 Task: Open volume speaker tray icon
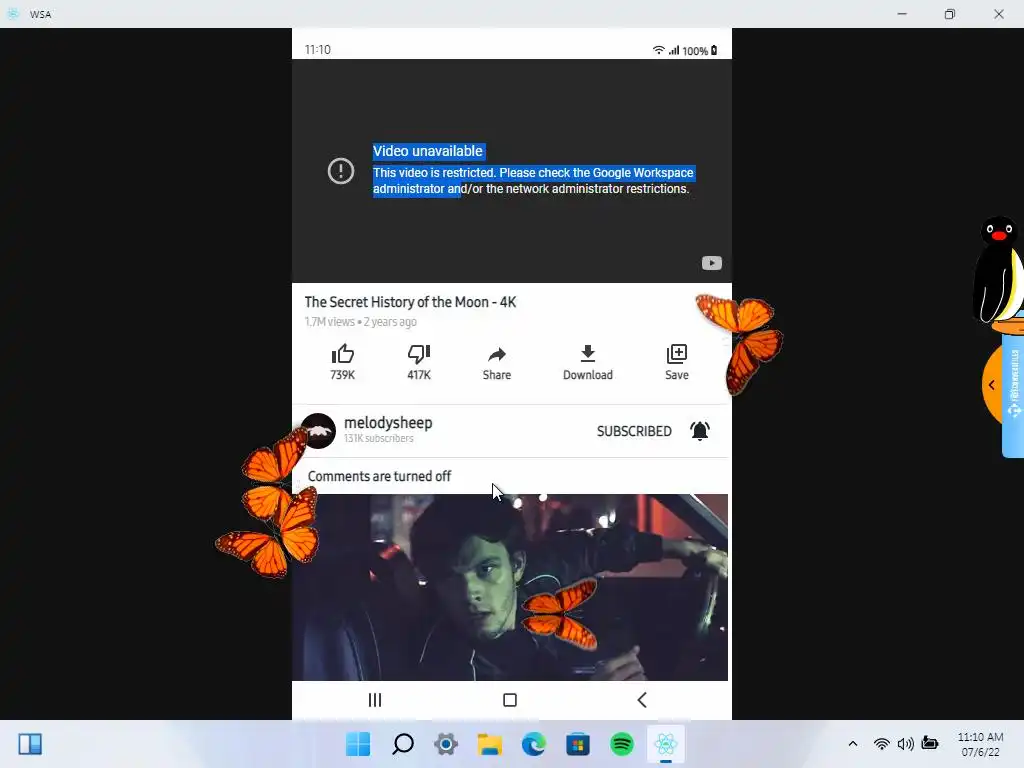coord(905,744)
